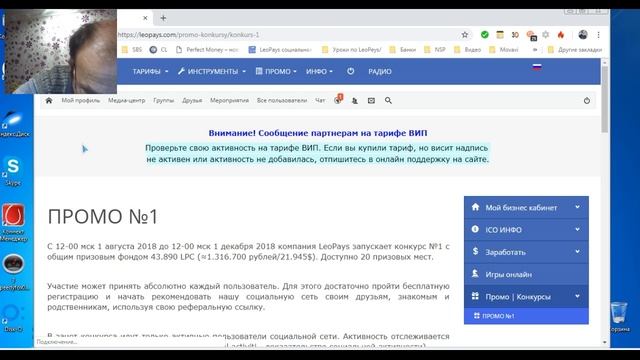
Task: Click the browser address bar URL
Action: (x=189, y=35)
